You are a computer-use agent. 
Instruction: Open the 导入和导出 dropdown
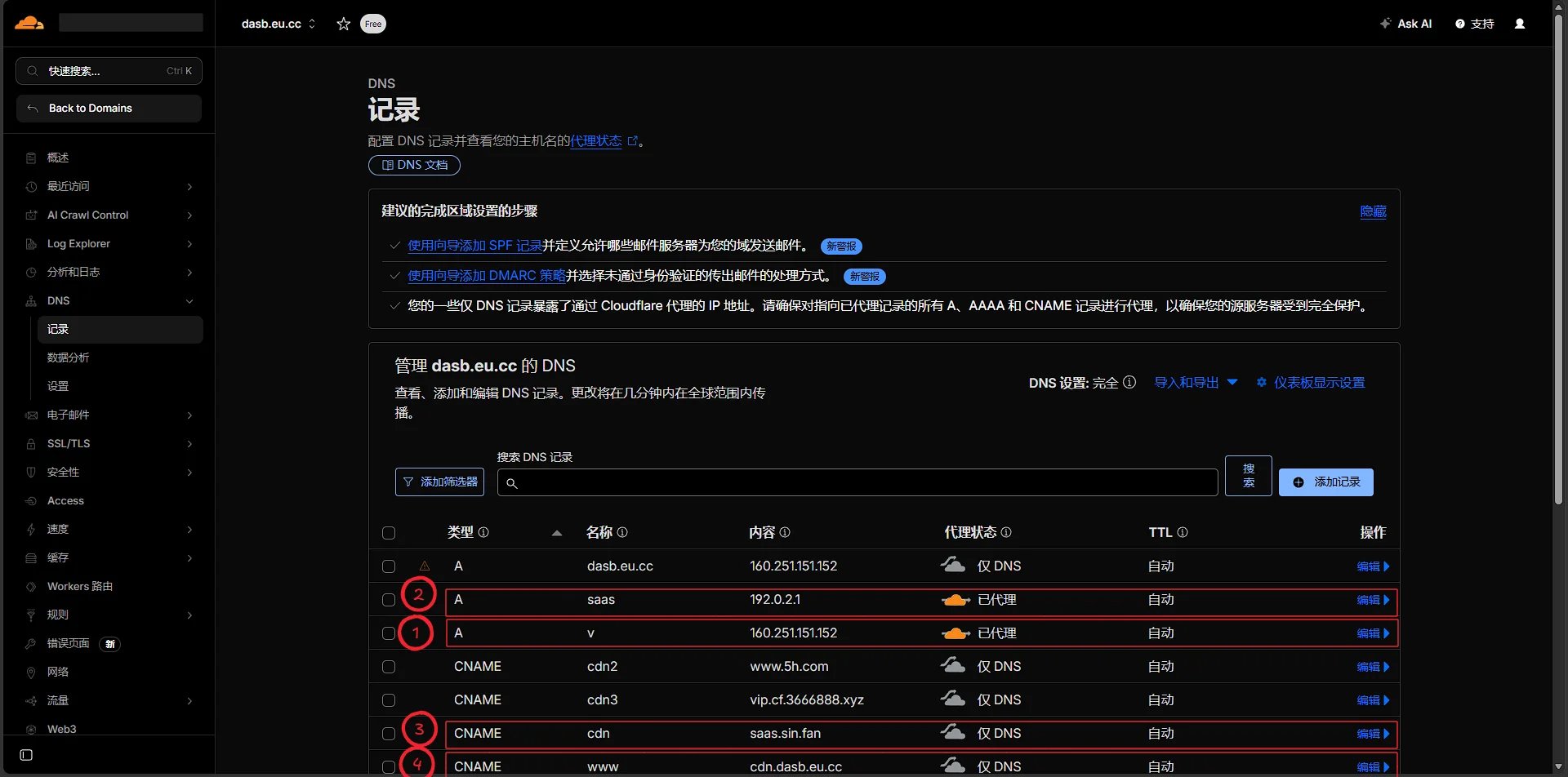tap(1196, 382)
